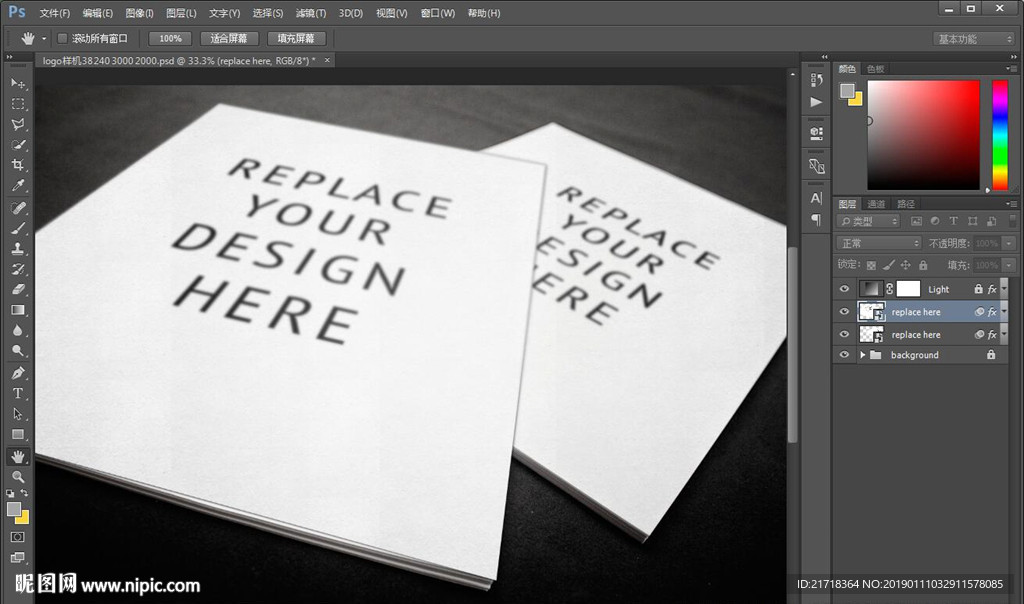Activate the Pen tool
The width and height of the screenshot is (1024, 604).
point(18,372)
